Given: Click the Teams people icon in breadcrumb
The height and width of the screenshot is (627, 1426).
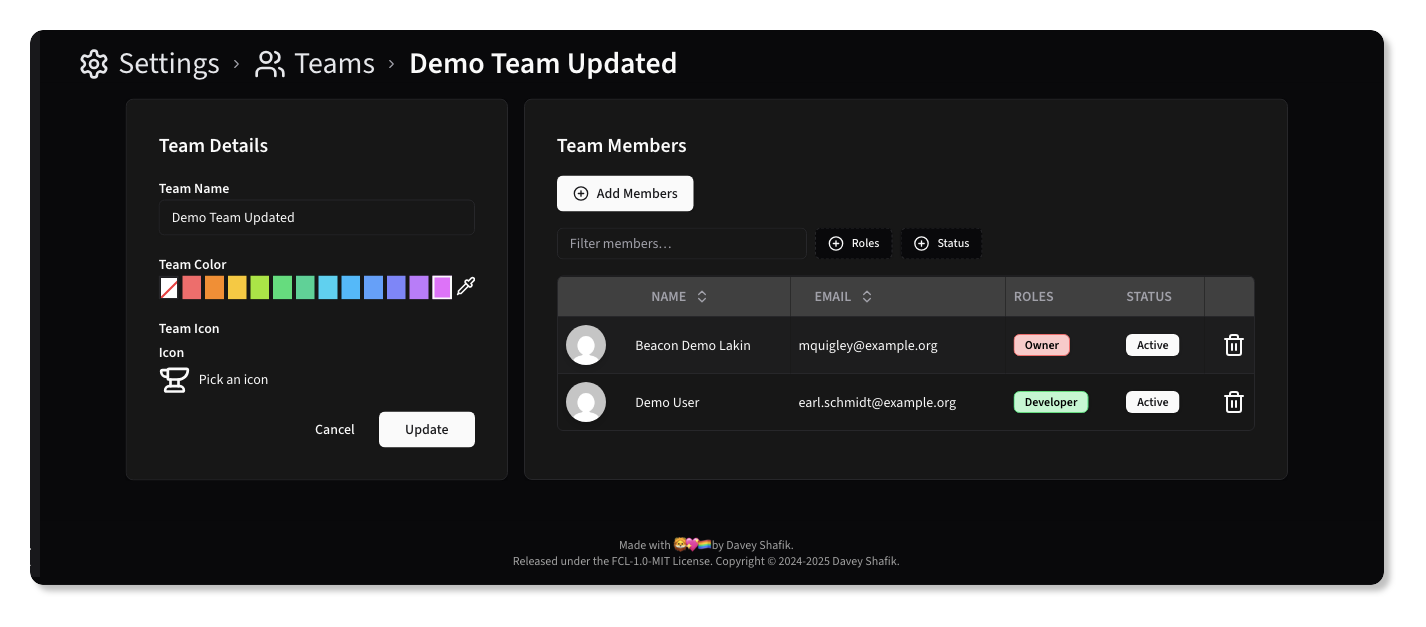Looking at the screenshot, I should tap(267, 63).
